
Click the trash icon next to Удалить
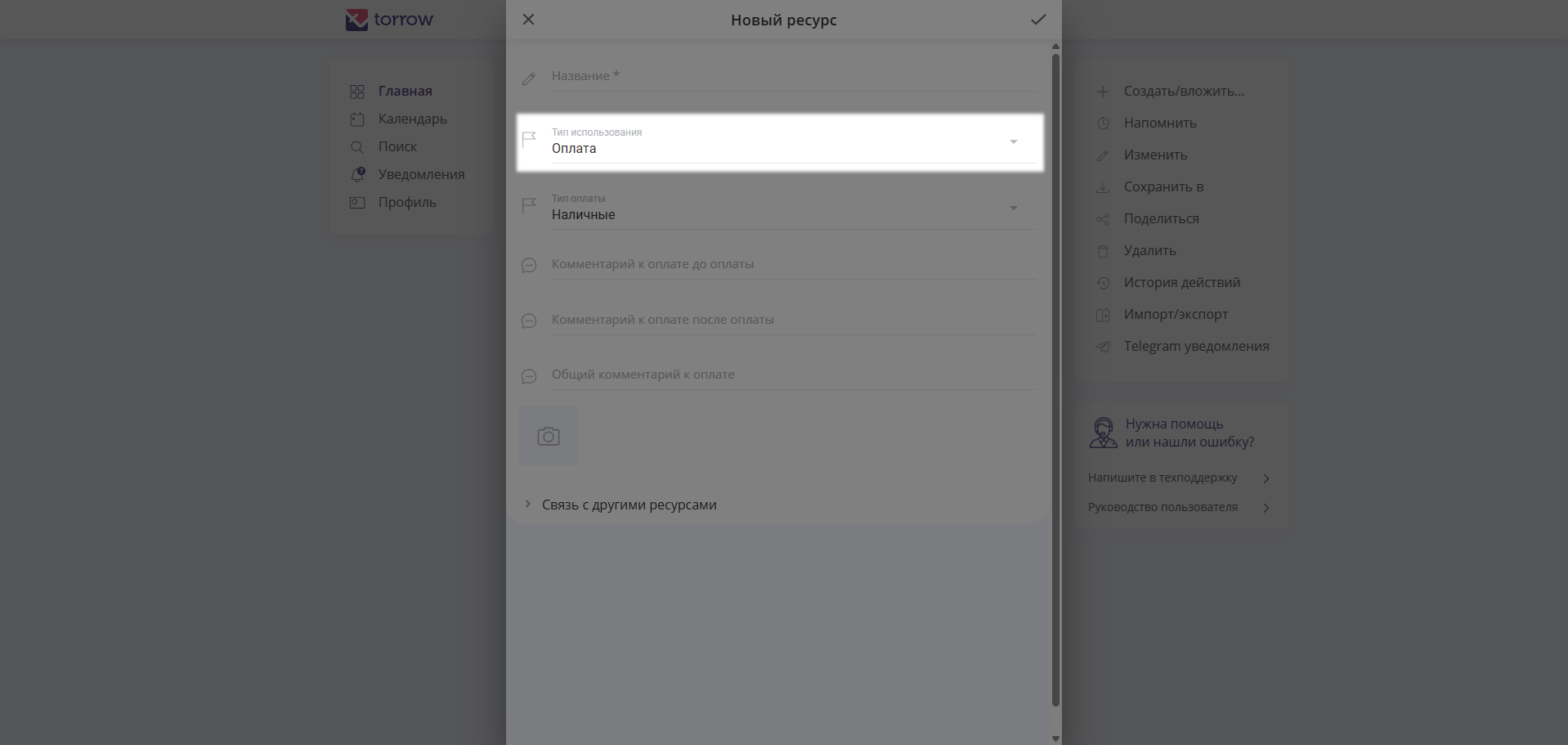(1103, 251)
